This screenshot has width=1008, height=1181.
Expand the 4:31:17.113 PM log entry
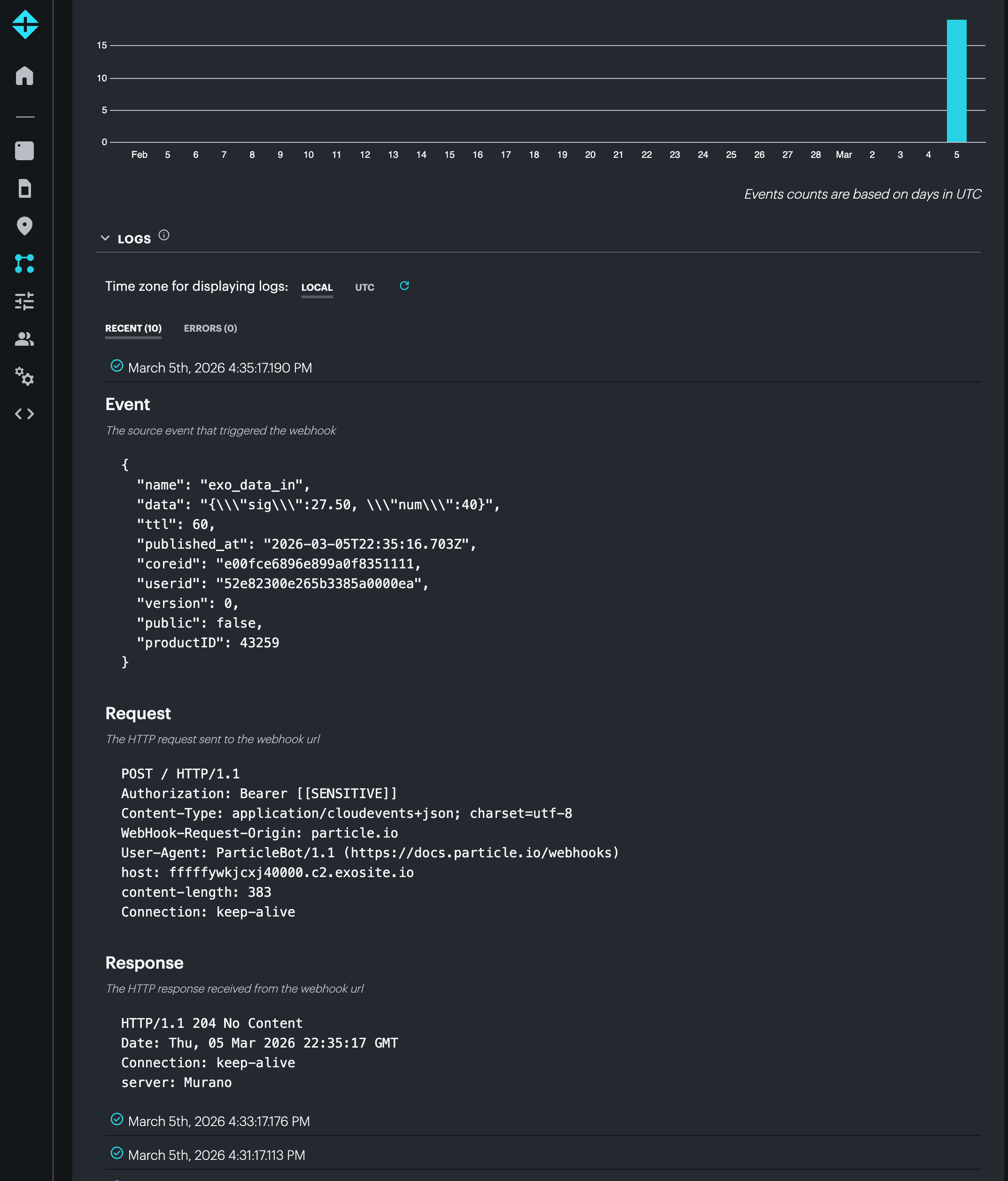(x=216, y=1155)
